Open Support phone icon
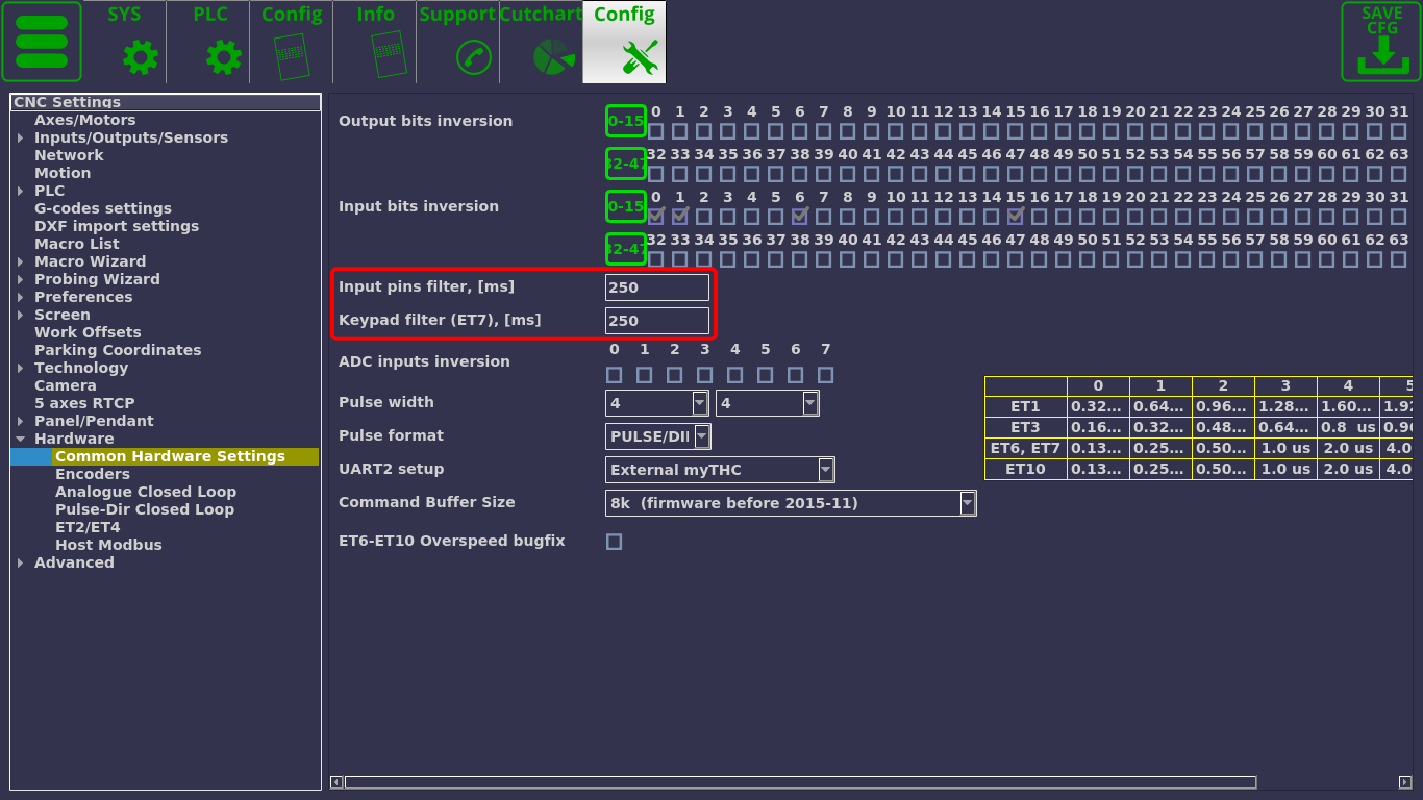The height and width of the screenshot is (800, 1423). click(x=472, y=57)
